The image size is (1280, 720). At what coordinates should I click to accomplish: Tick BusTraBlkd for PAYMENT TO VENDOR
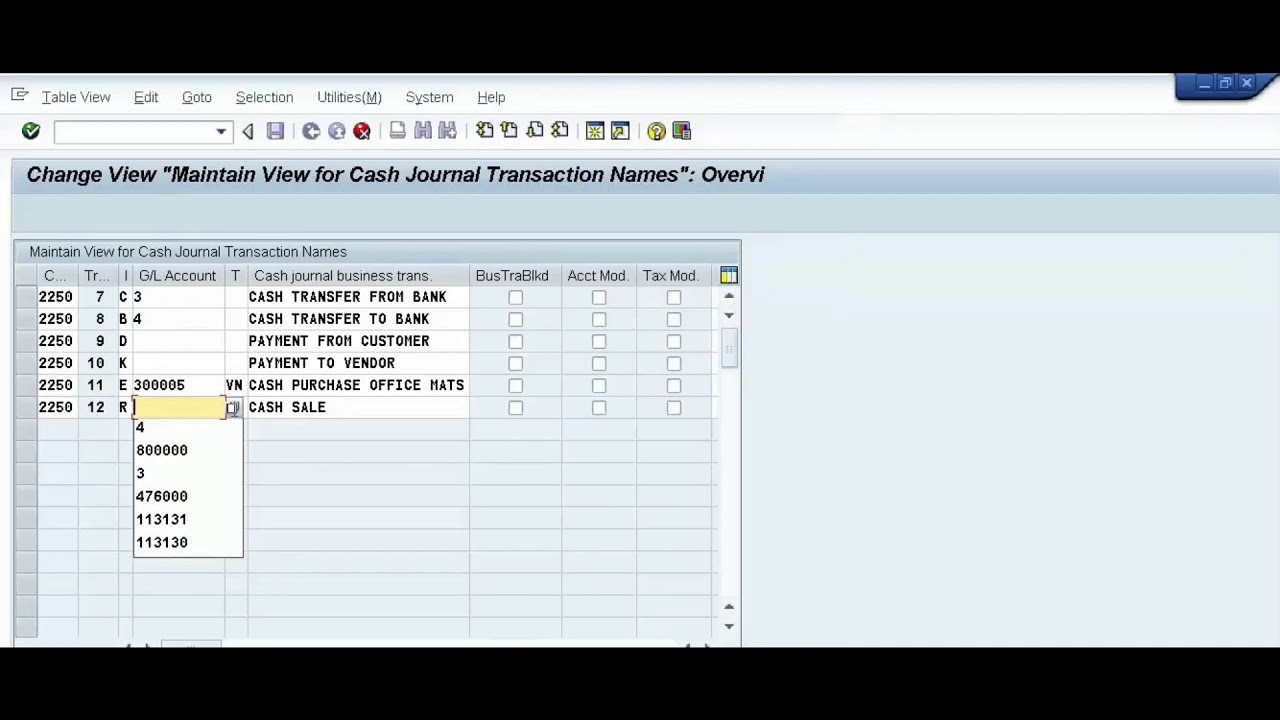(515, 364)
